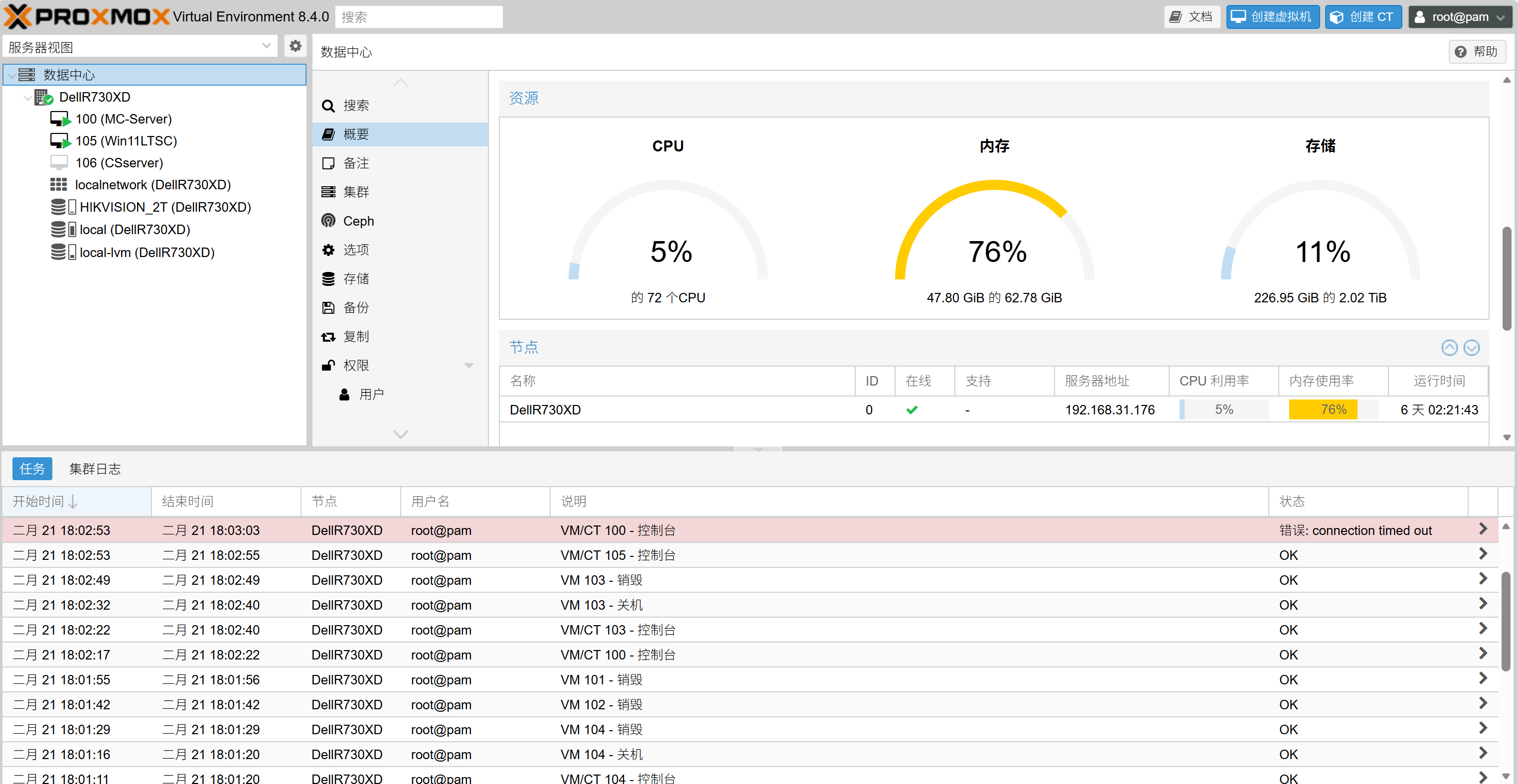Expand the 权限 submenu arrow
Viewport: 1518px width, 784px height.
pyautogui.click(x=468, y=365)
